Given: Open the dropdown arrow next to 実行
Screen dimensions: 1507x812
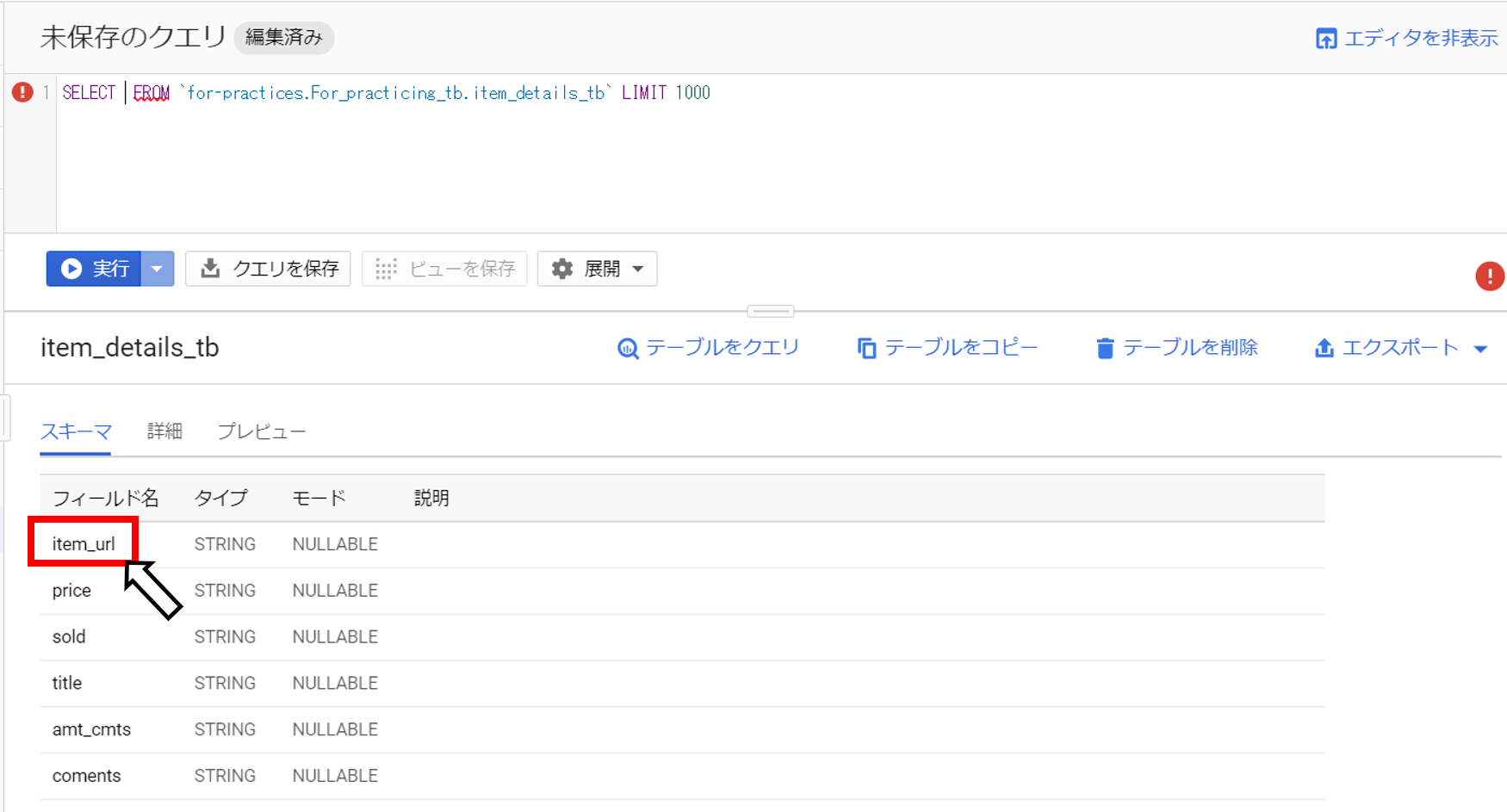Looking at the screenshot, I should coord(158,269).
